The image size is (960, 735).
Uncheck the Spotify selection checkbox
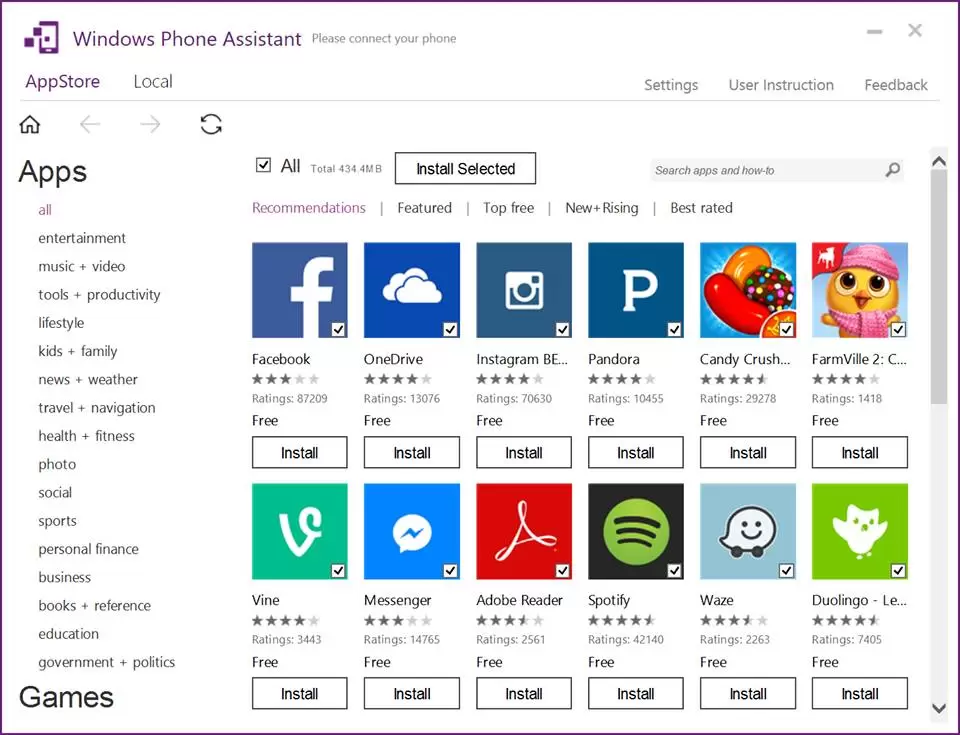pos(674,571)
